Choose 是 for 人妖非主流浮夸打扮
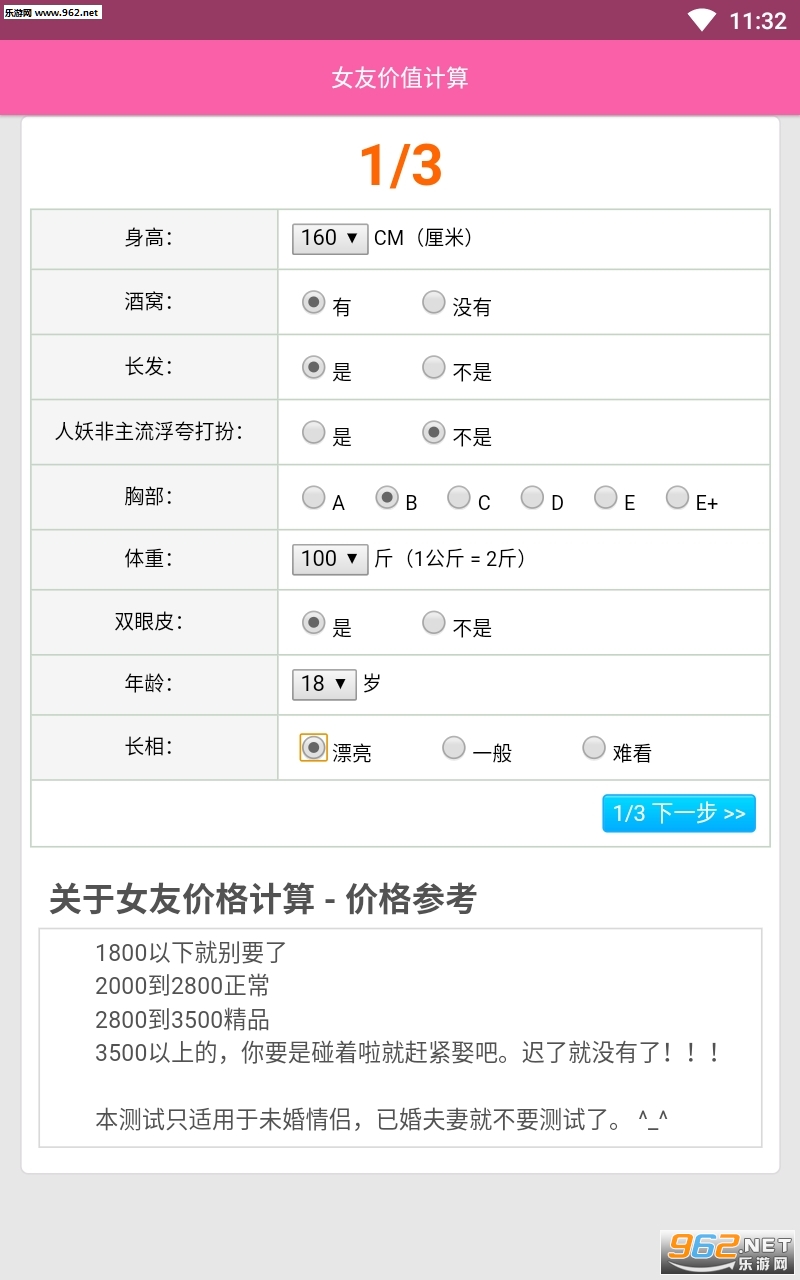The image size is (800, 1280). (314, 432)
